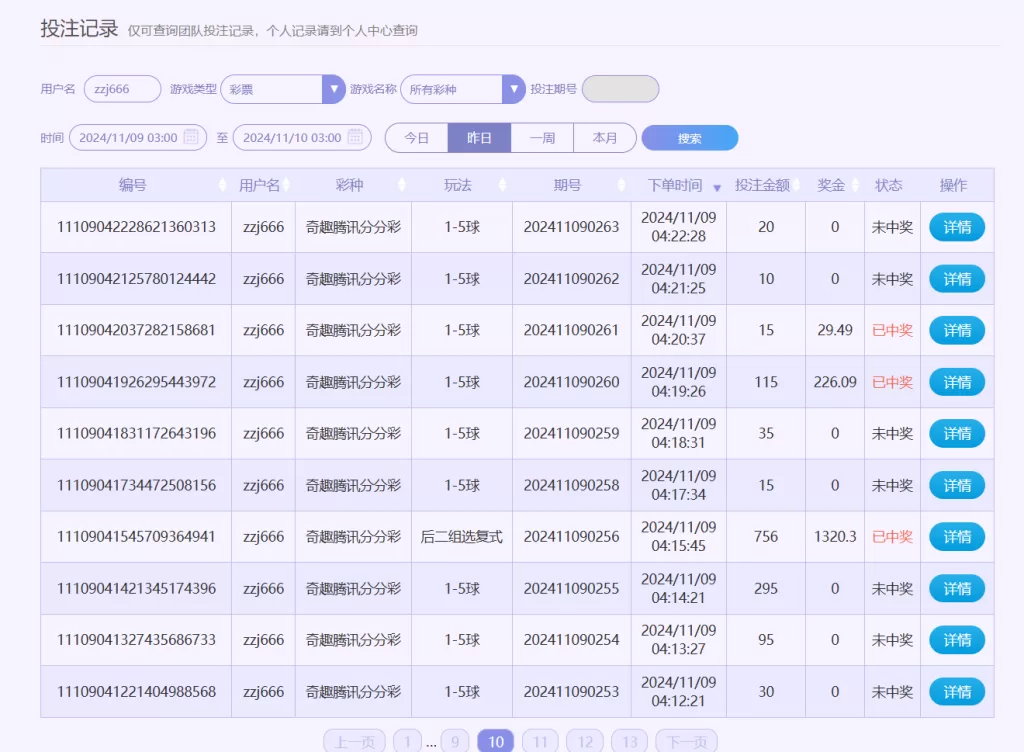Click the 后二组选复式 play type cell
The image size is (1024, 752).
[462, 537]
